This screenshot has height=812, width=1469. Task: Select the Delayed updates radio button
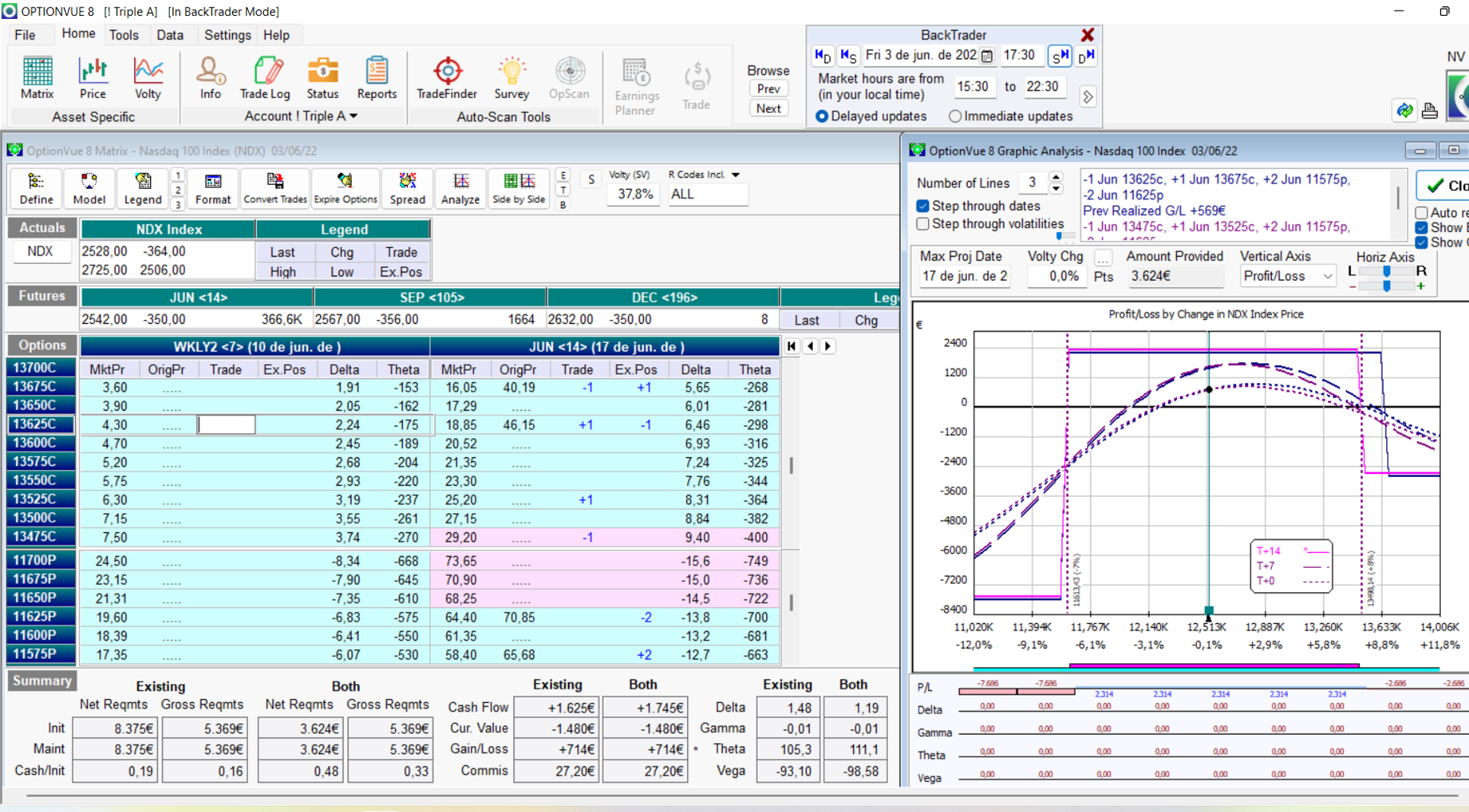(x=821, y=116)
